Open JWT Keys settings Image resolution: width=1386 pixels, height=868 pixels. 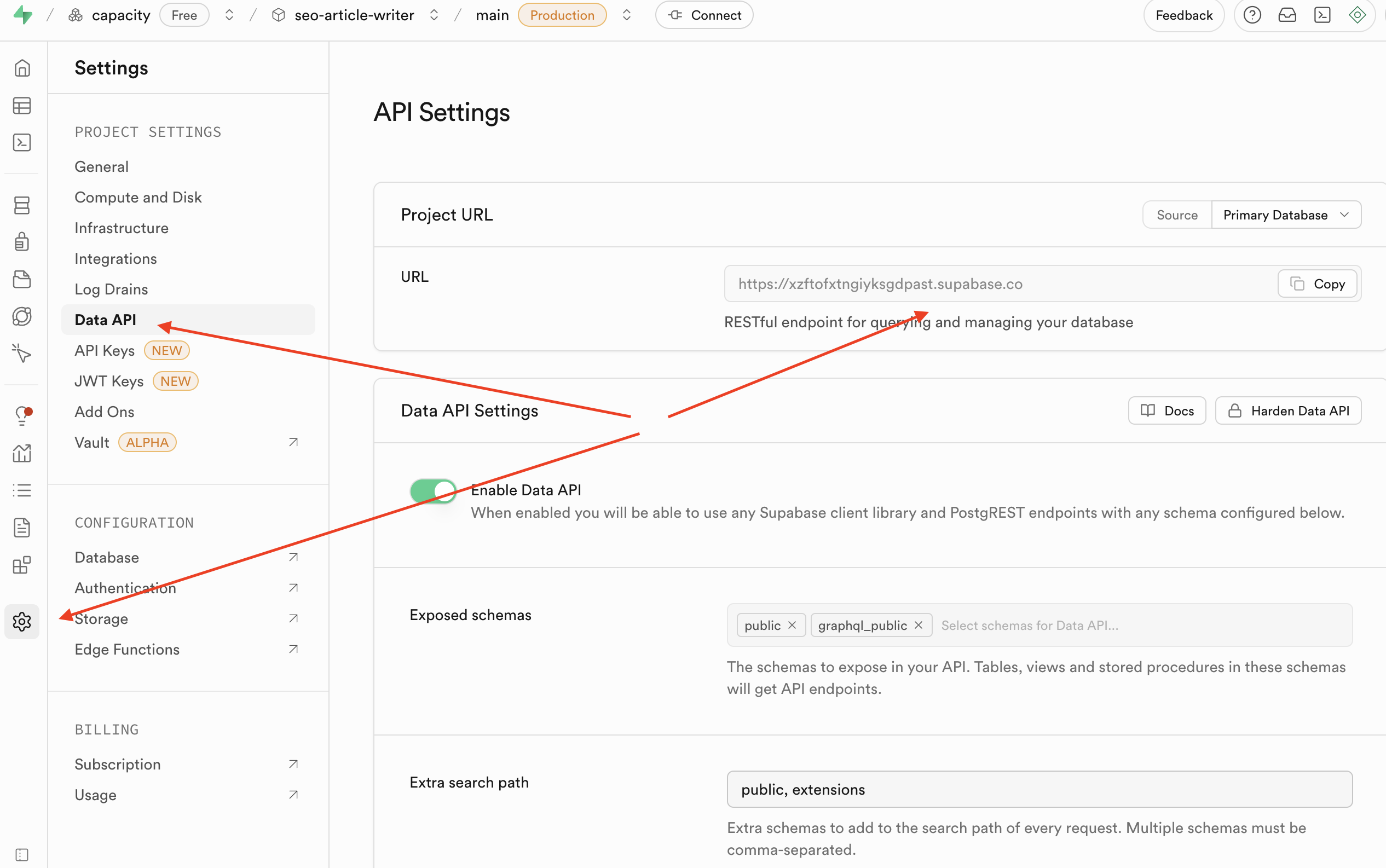(109, 381)
